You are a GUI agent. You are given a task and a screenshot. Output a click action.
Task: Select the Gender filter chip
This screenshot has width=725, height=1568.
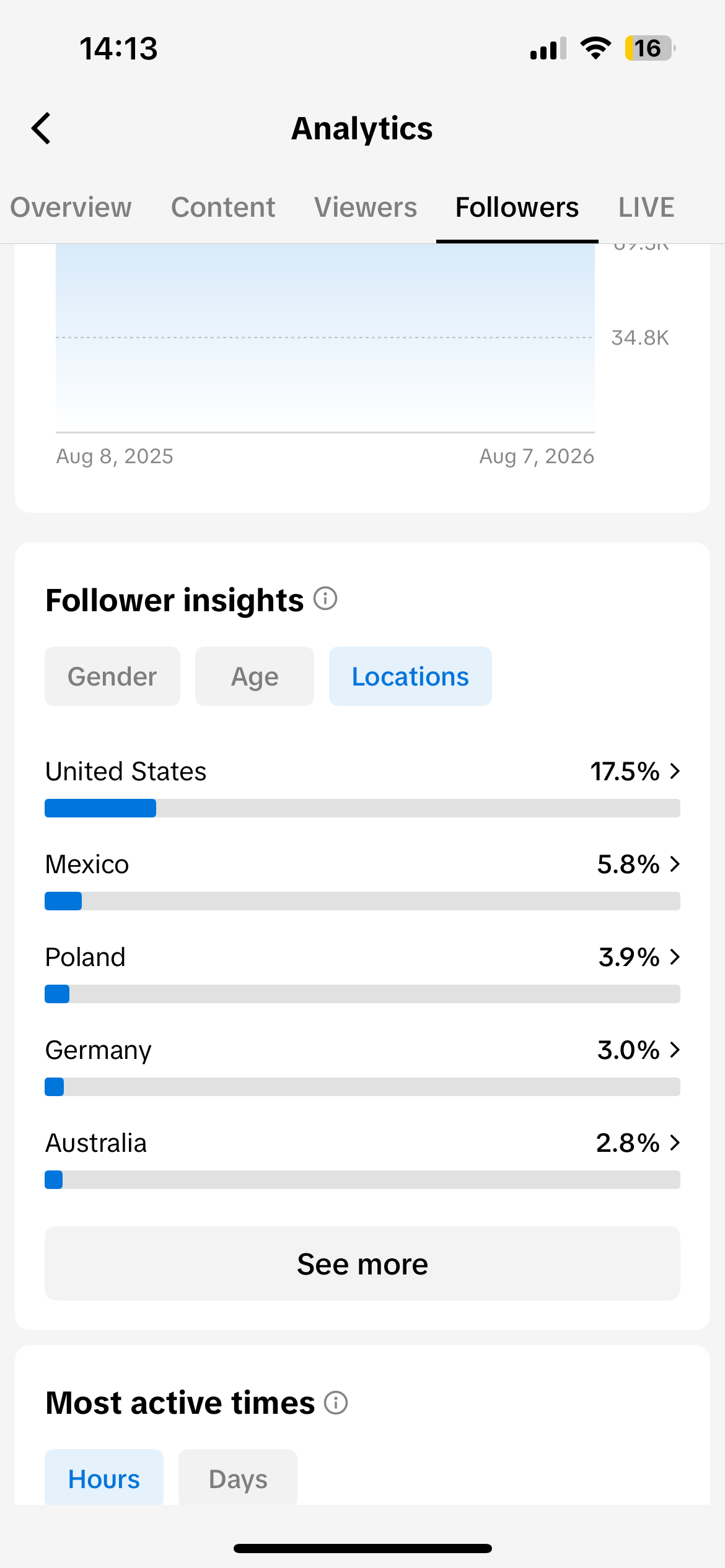point(112,676)
